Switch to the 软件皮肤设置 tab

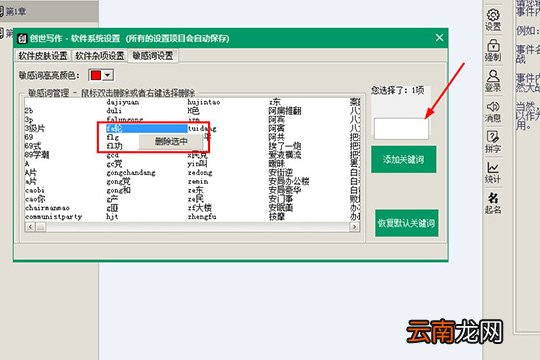[43, 55]
